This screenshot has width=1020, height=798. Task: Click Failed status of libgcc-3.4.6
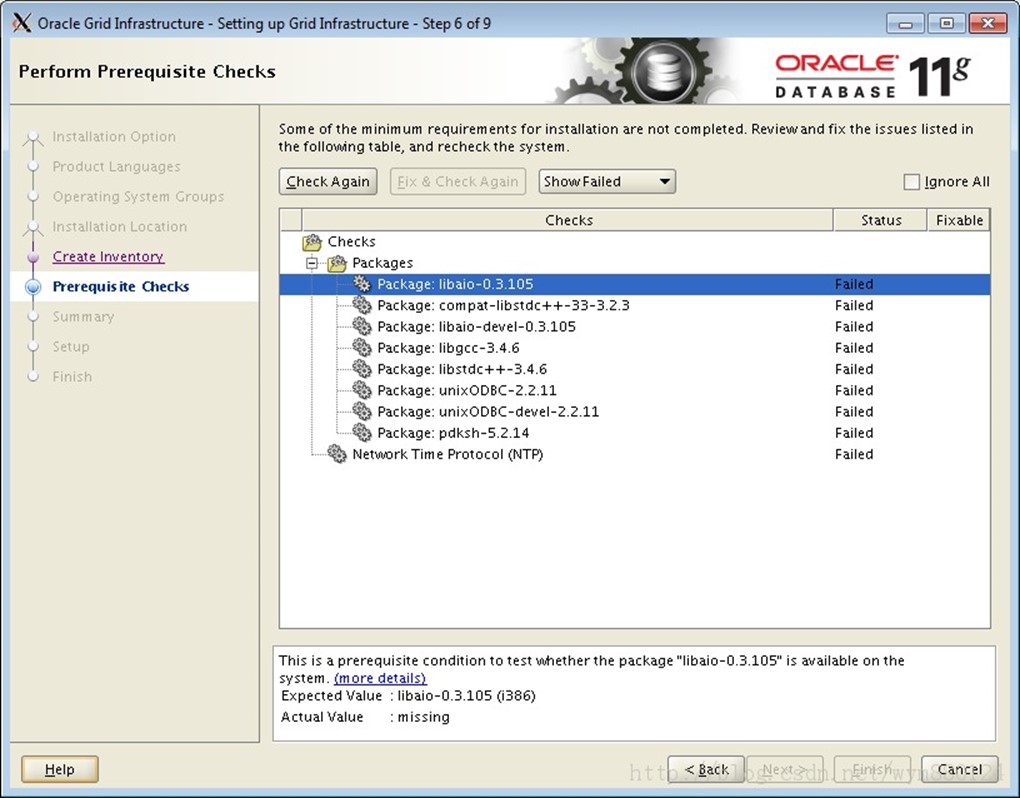click(854, 348)
